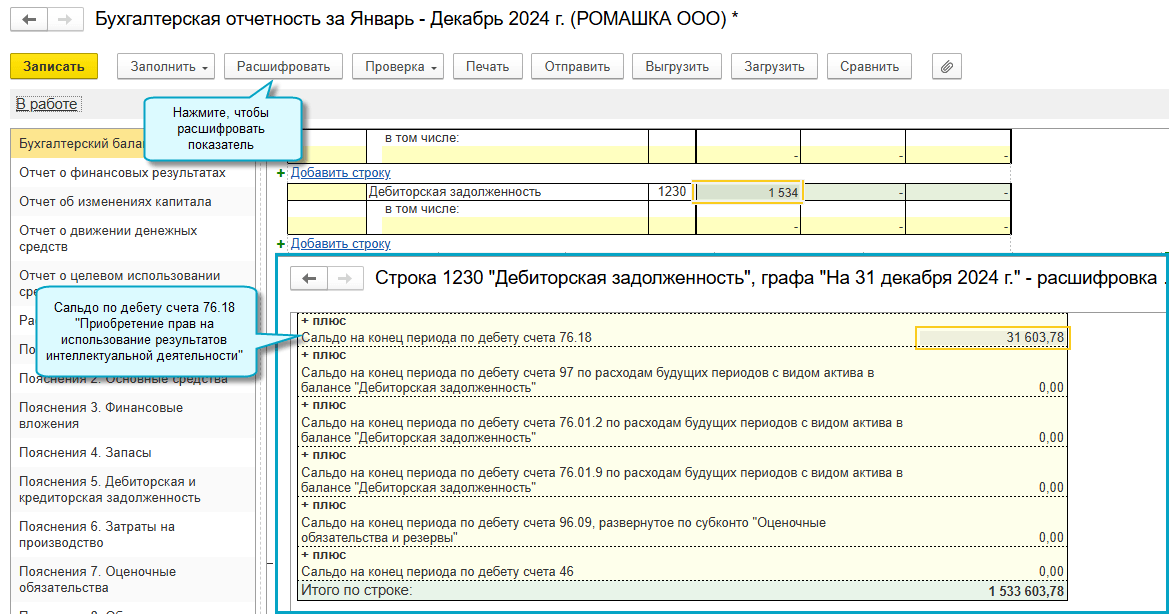Click the back arrow beside the report title
1169x614 pixels.
30,20
